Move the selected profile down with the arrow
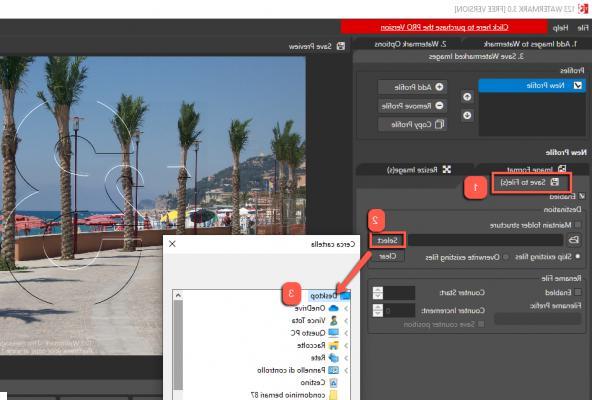Image resolution: width=592 pixels, height=400 pixels. pos(467,115)
